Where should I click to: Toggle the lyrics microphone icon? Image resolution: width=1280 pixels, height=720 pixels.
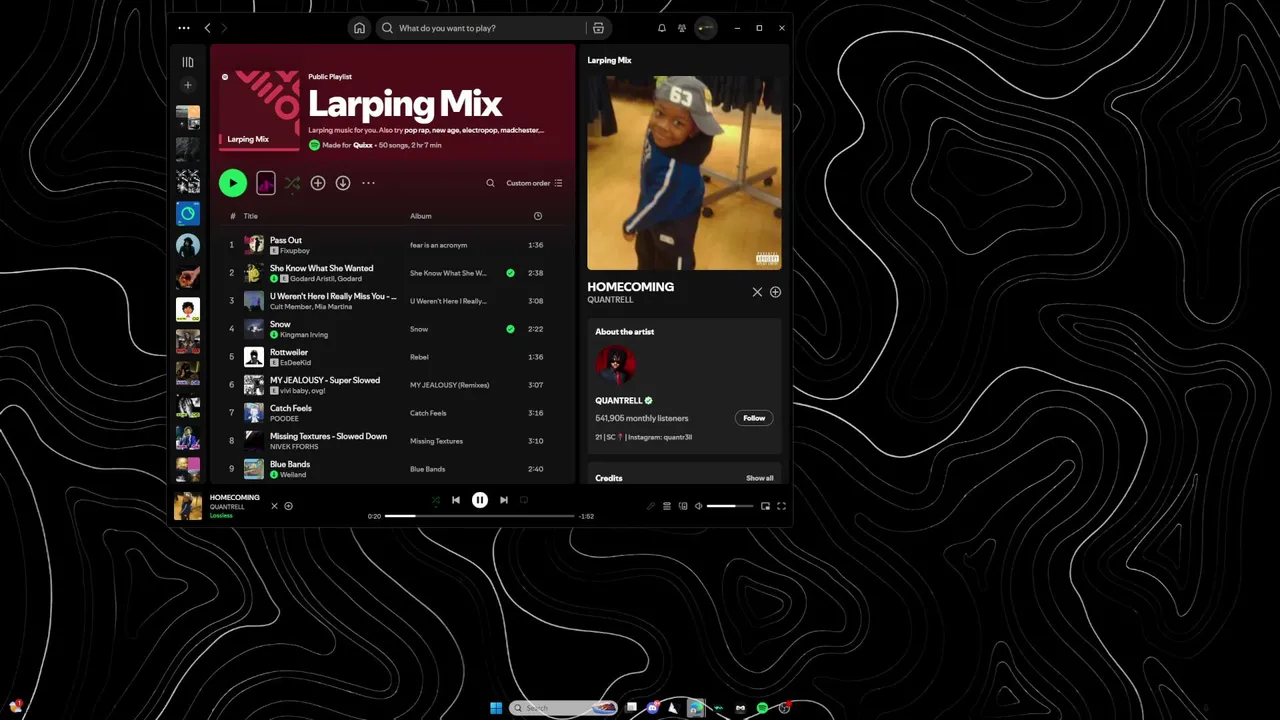pyautogui.click(x=650, y=506)
